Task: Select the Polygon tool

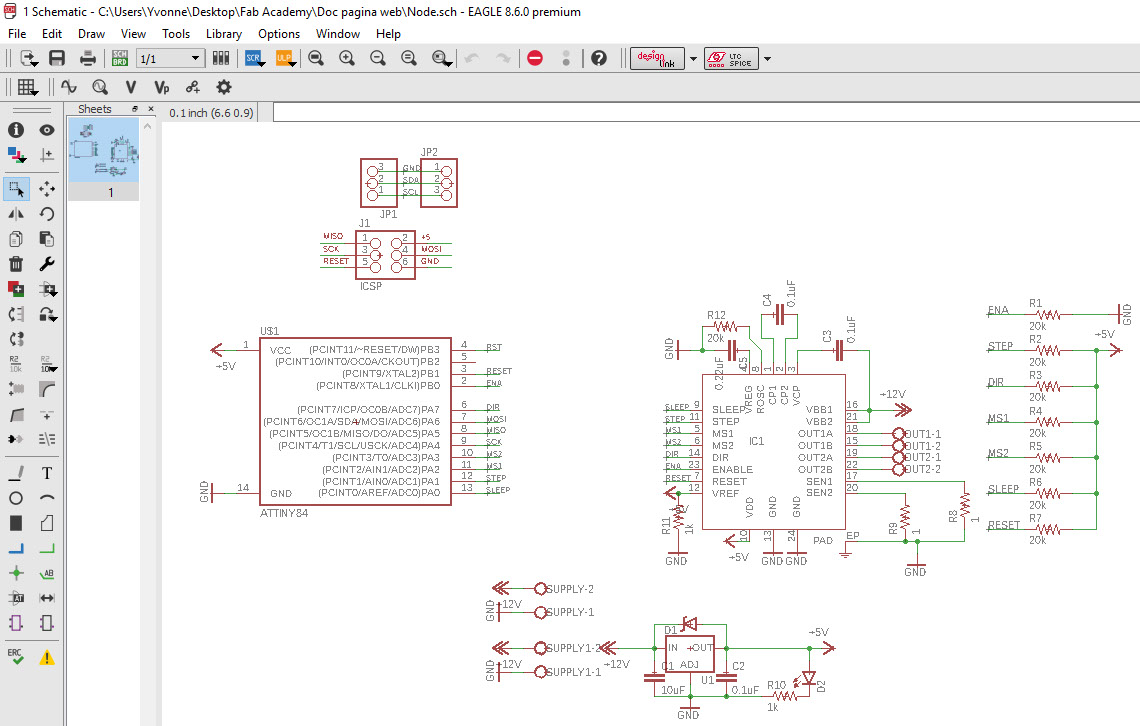Action: point(47,523)
